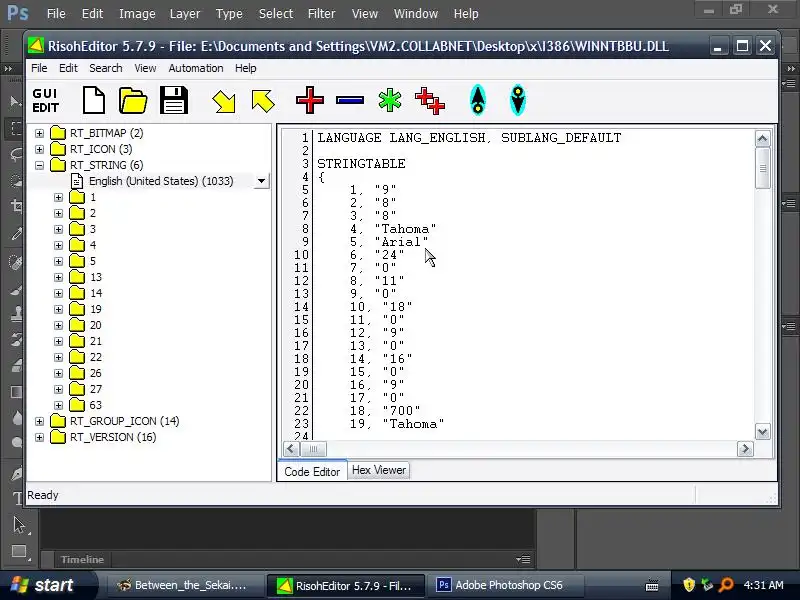
Task: Open Photoshop Filter menu
Action: point(321,14)
